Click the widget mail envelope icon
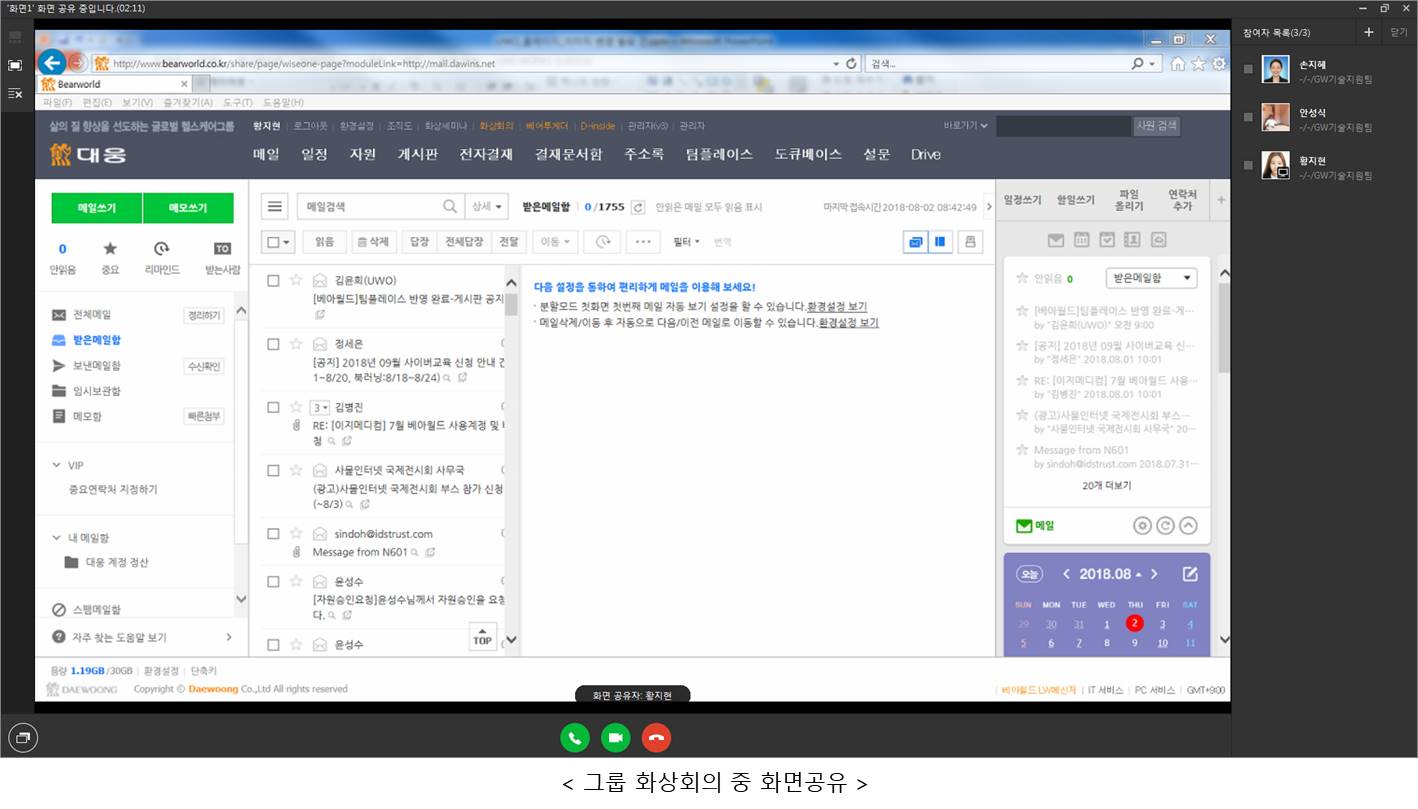Screen dimensions: 1418x809 (x=1056, y=240)
